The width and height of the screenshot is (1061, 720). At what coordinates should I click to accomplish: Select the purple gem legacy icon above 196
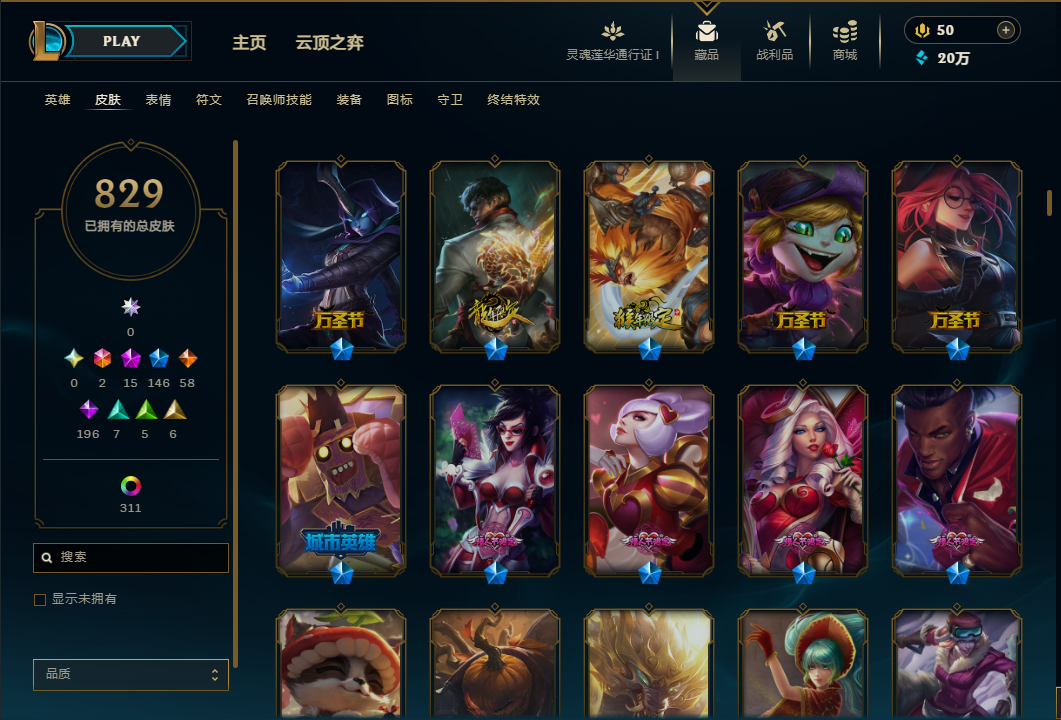point(89,409)
